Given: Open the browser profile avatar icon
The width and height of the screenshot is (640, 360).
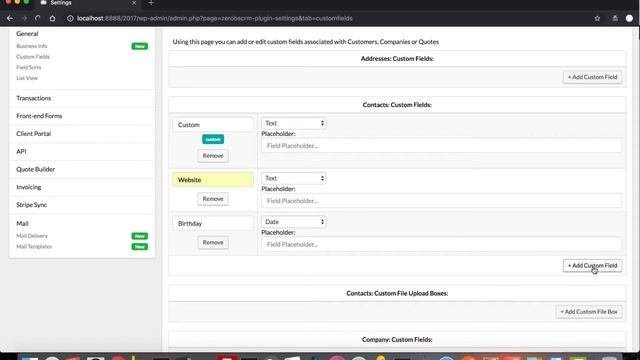Looking at the screenshot, I should [629, 18].
